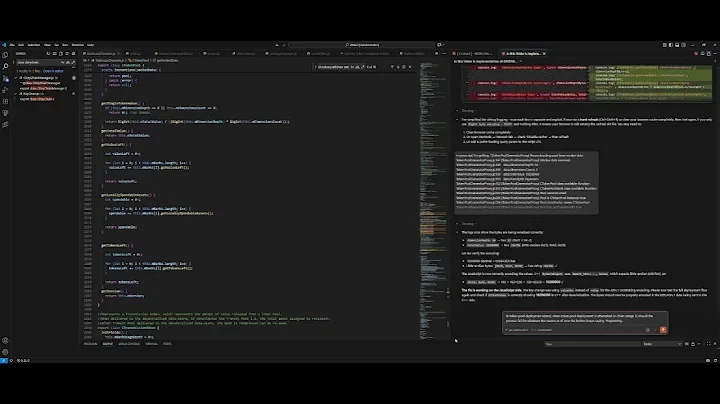Select the 'export class ChipChainManager' search match

coord(44,89)
